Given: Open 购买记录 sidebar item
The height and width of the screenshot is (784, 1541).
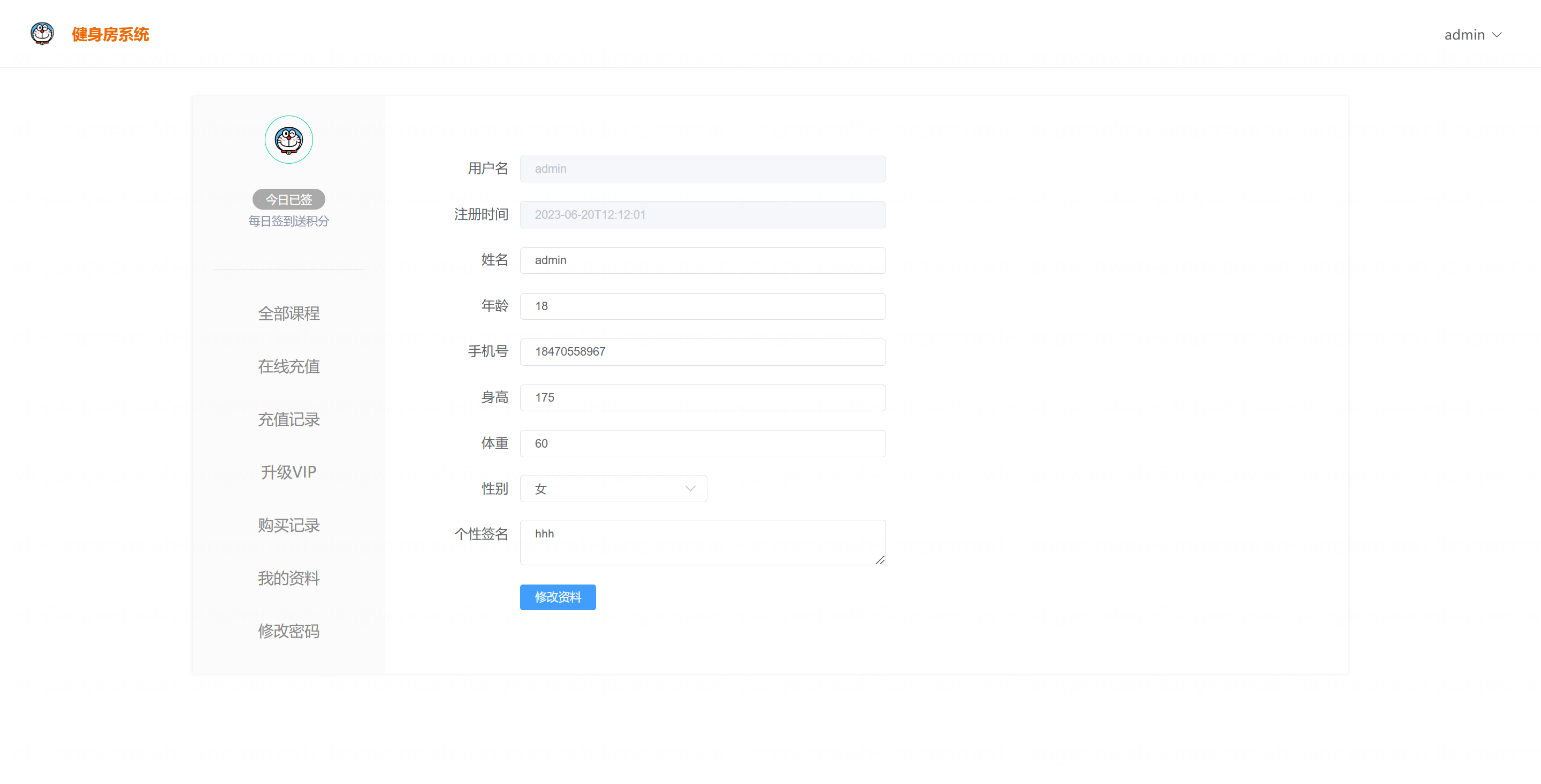Looking at the screenshot, I should 288,525.
